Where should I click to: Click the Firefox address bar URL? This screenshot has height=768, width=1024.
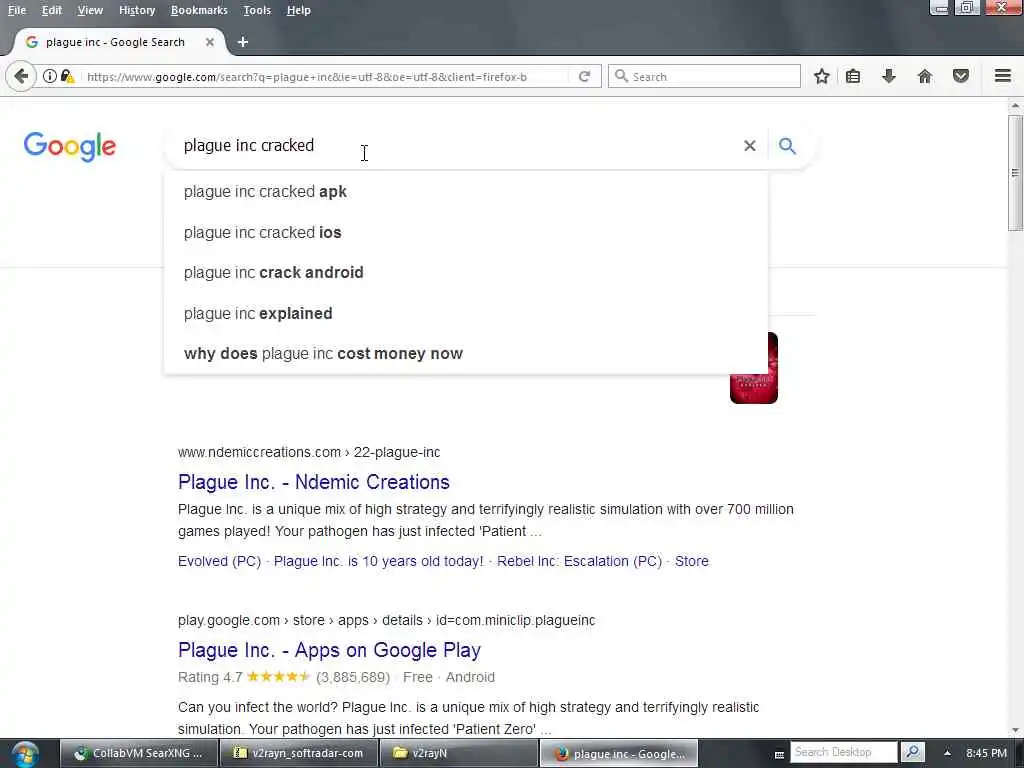[307, 76]
